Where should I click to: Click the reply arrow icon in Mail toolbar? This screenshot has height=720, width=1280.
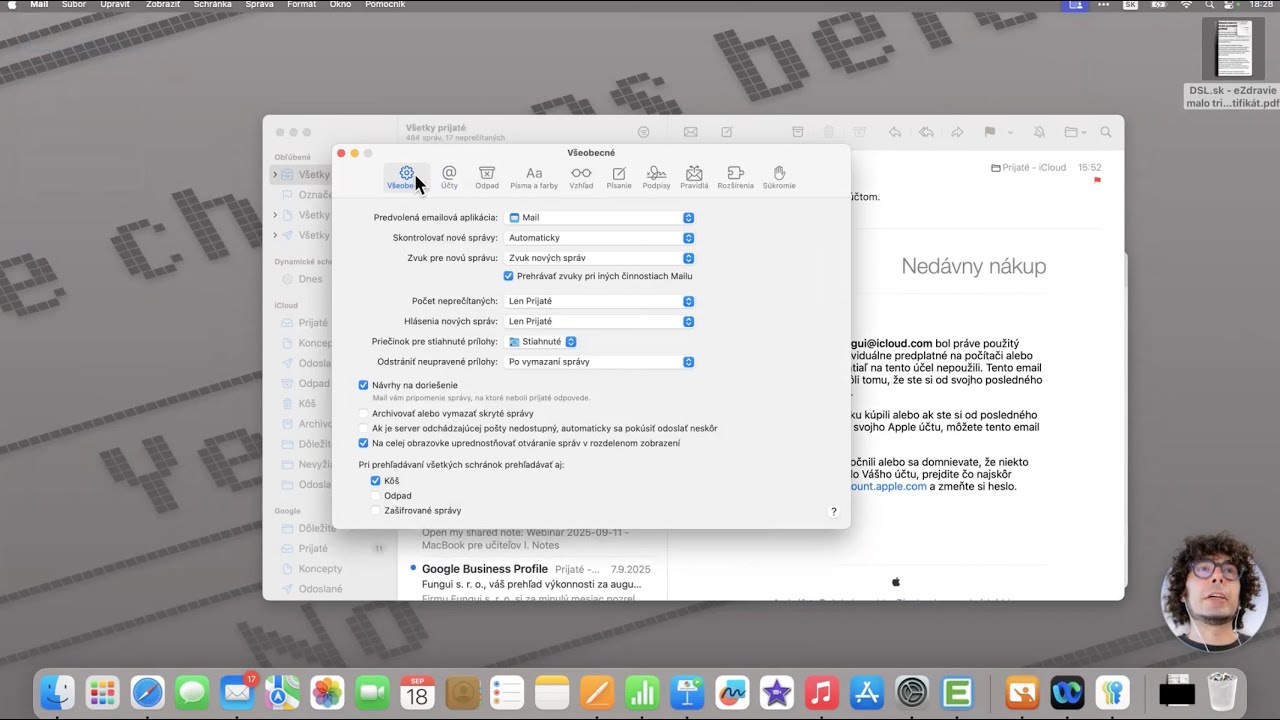pyautogui.click(x=895, y=132)
